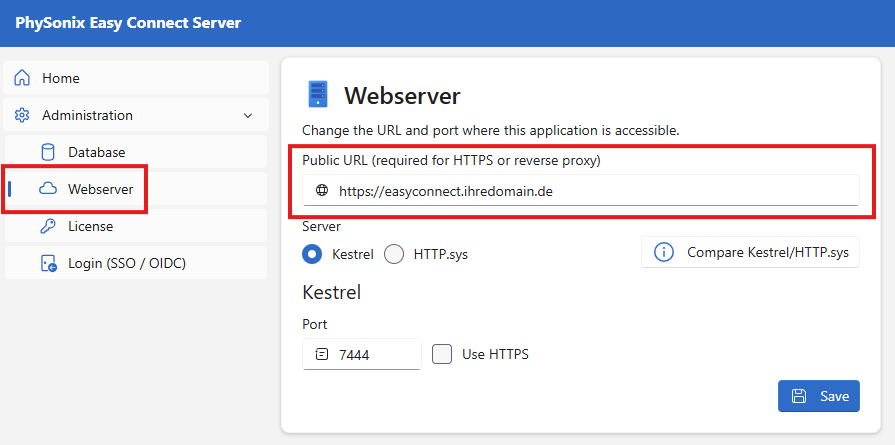
Task: Click the PhySonix Easy Connect Server title
Action: tap(128, 23)
